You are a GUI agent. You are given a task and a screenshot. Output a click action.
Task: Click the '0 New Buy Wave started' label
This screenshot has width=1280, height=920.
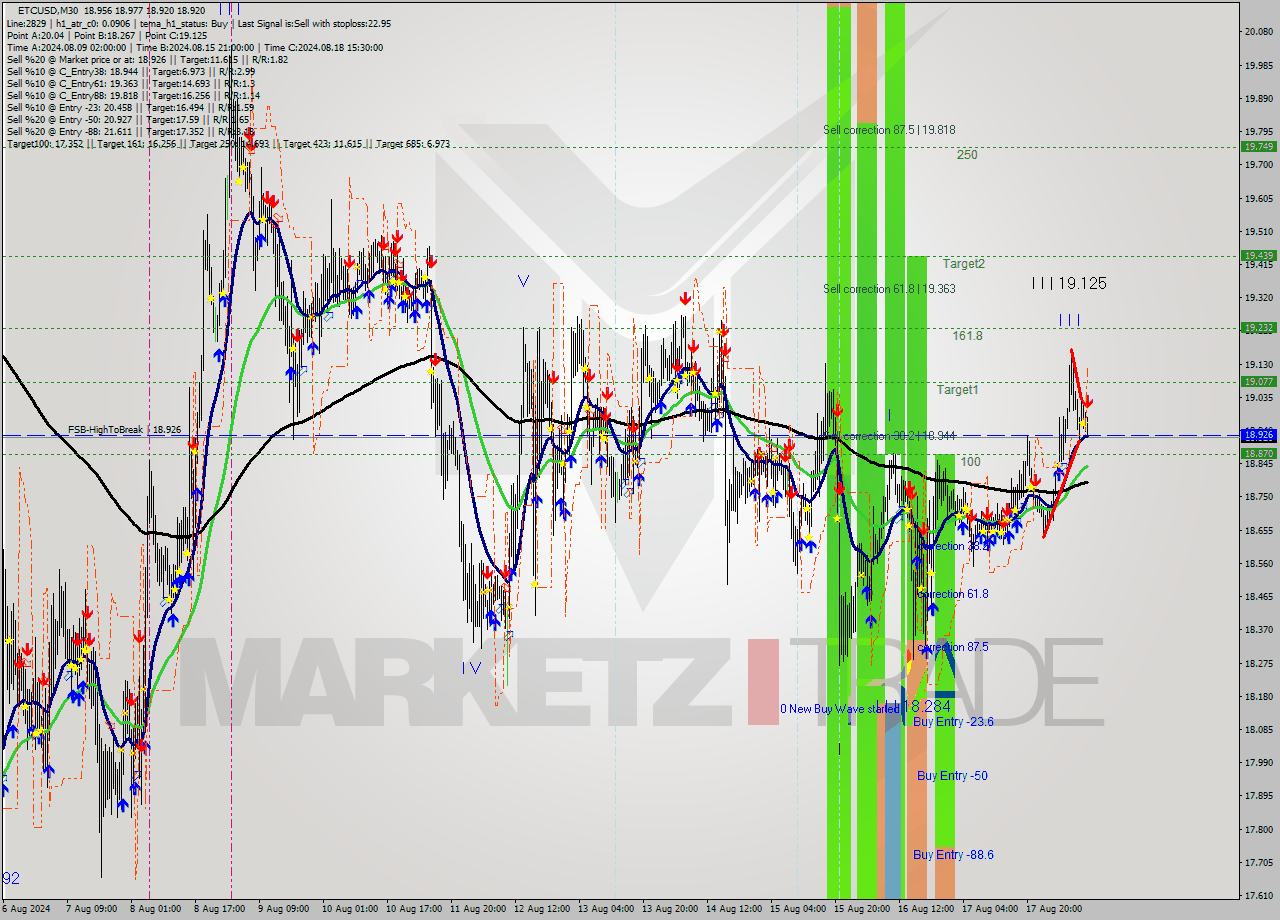coord(839,709)
